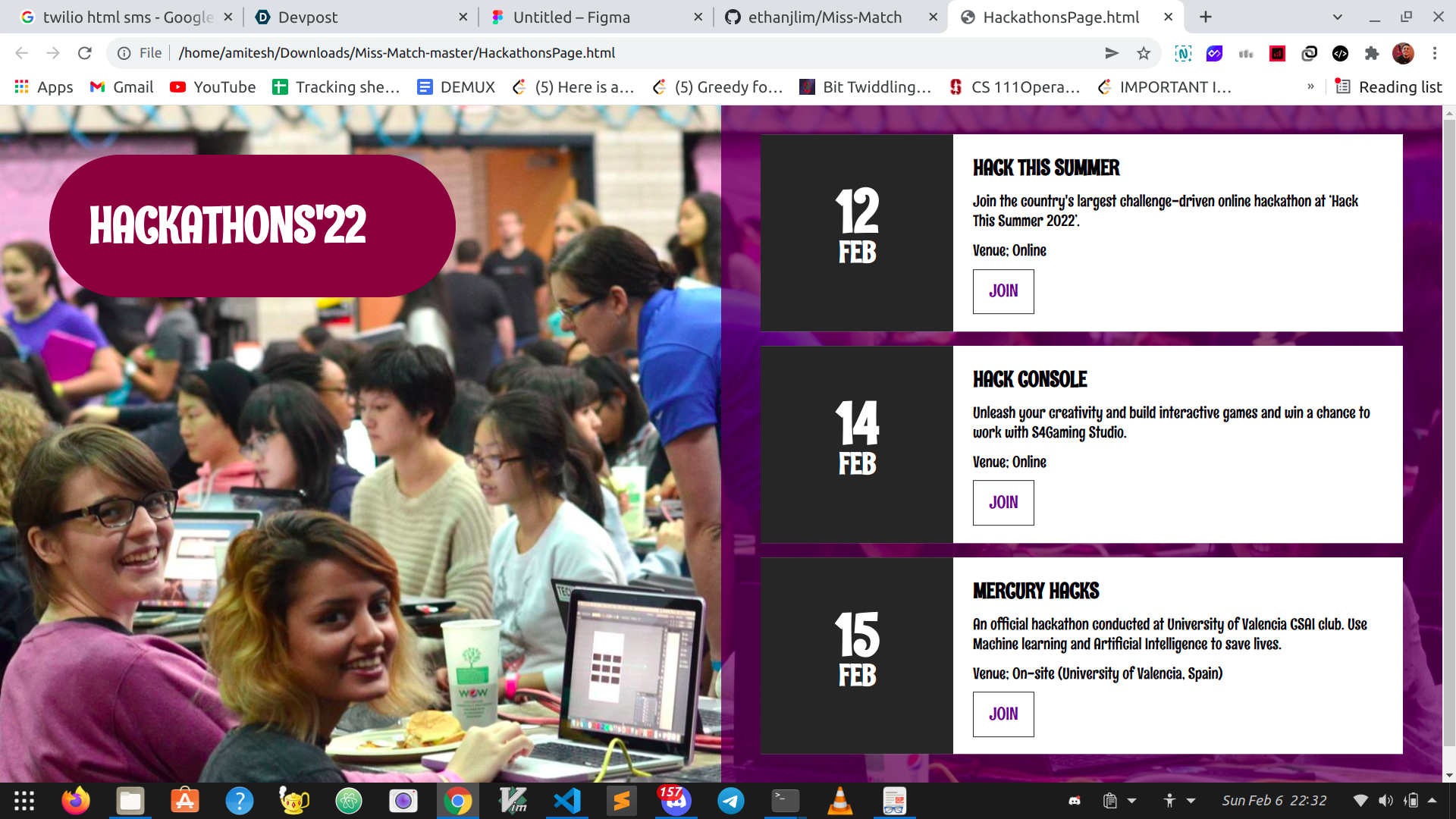Viewport: 1456px width, 819px height.
Task: Open the Extensions puzzle icon
Action: coord(1371,53)
